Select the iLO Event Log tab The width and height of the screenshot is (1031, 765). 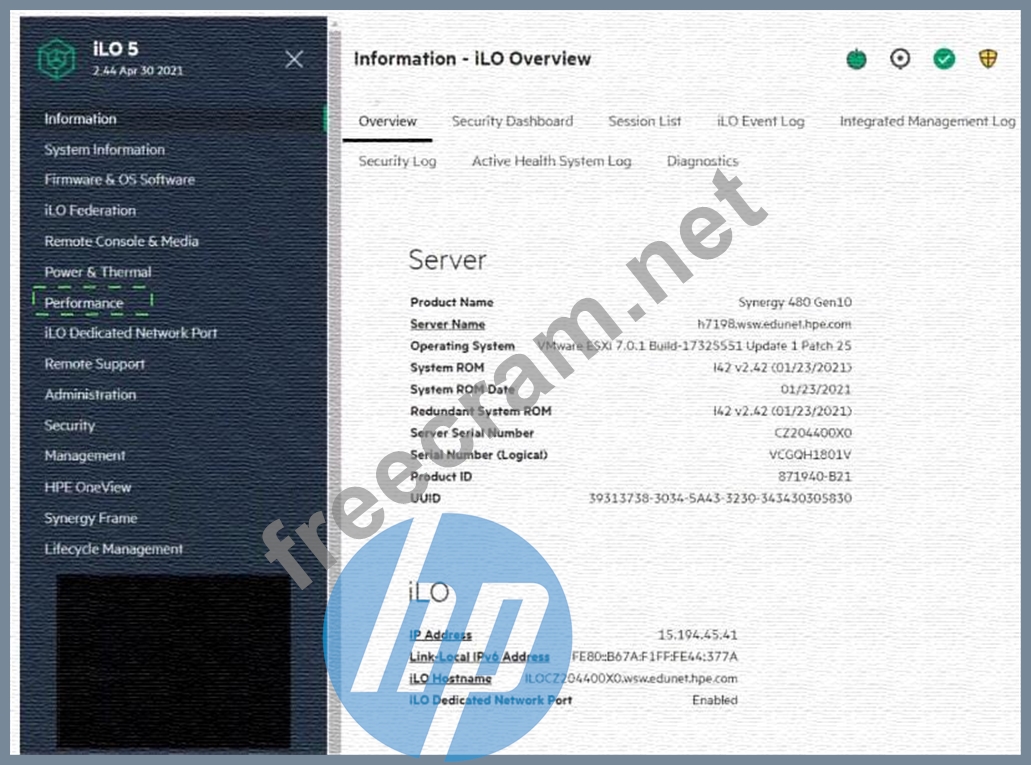760,121
